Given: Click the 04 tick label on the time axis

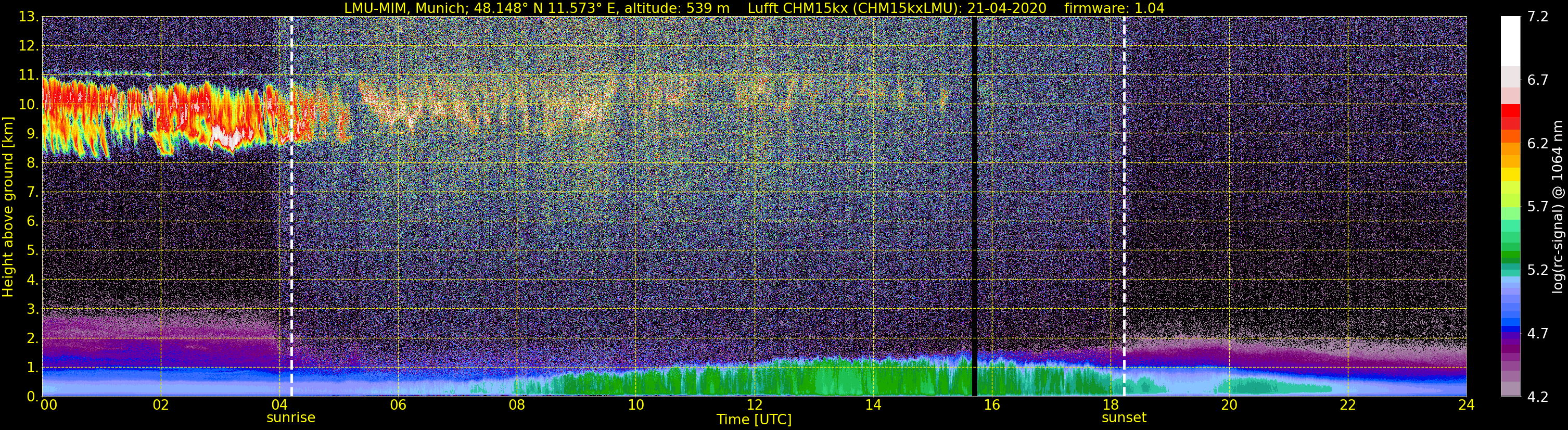Looking at the screenshot, I should (279, 406).
